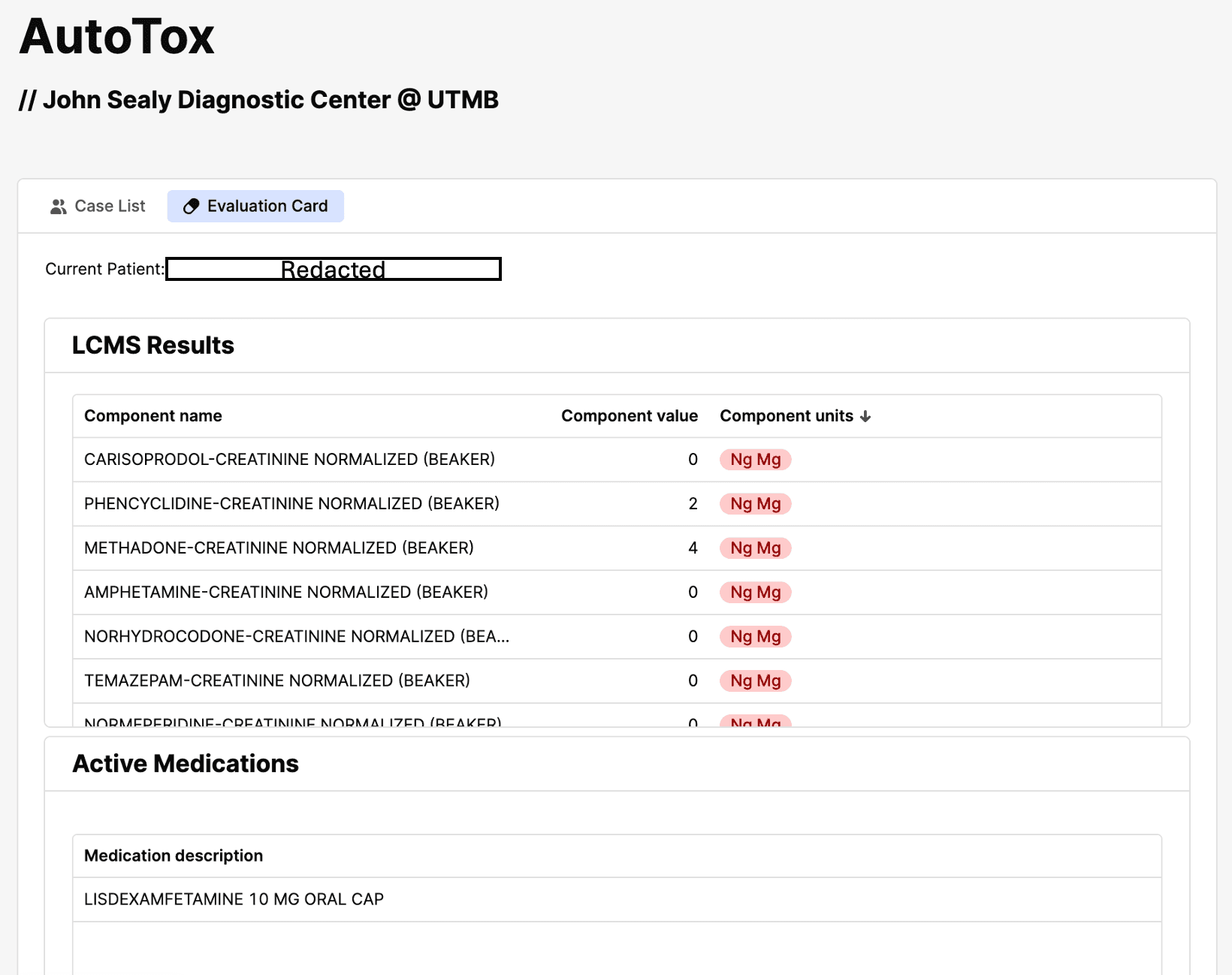
Task: Click Ng Mg unit tag on Temazepam row
Action: click(x=755, y=681)
